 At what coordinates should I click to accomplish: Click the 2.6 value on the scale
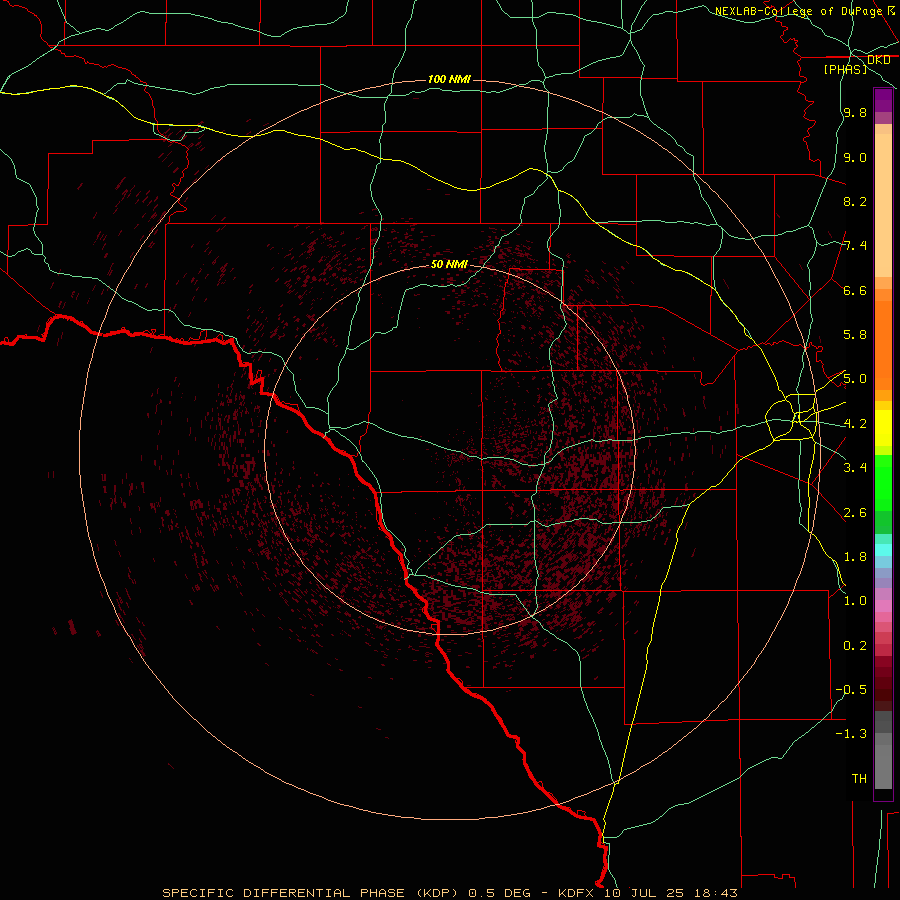point(855,513)
